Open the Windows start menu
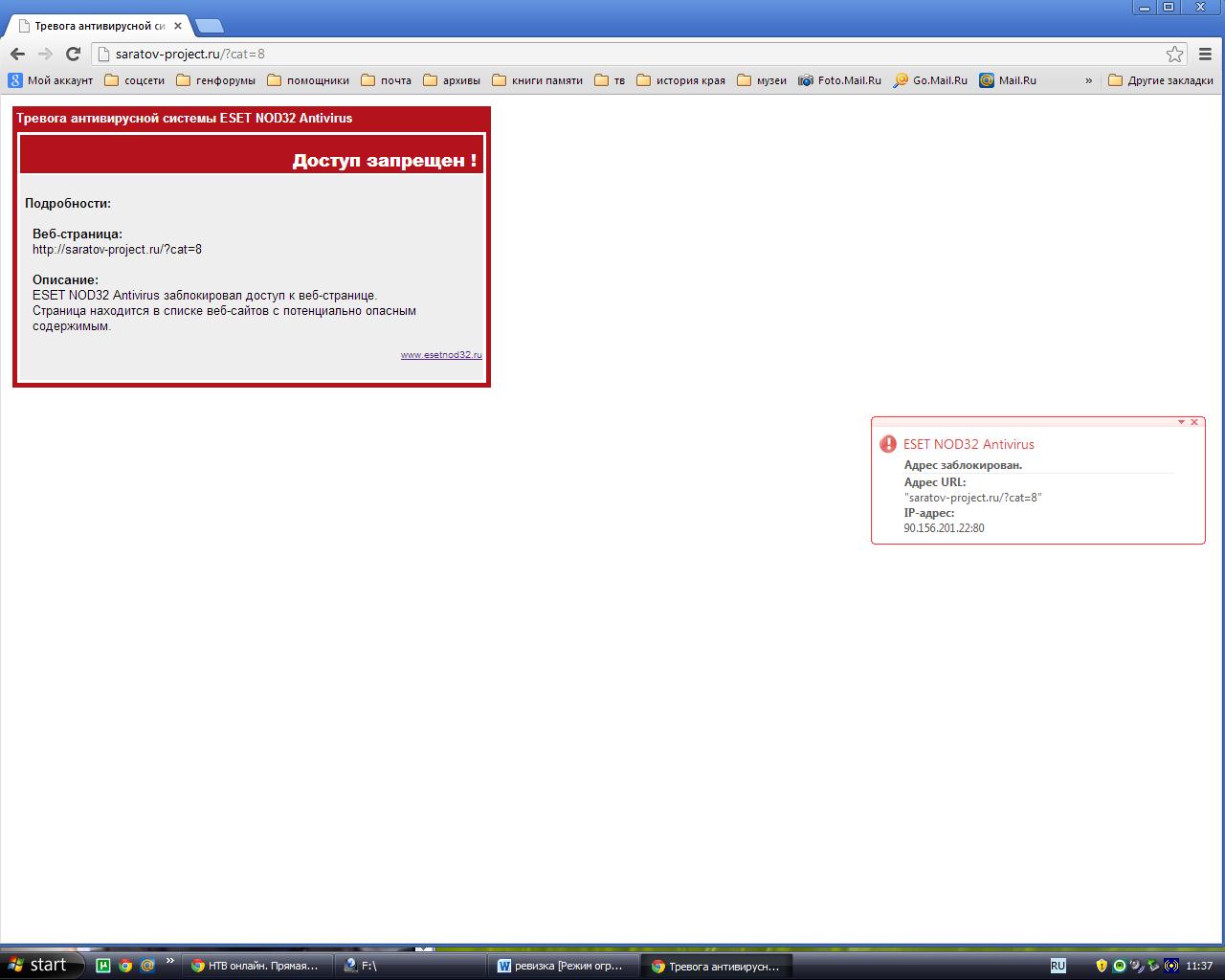The width and height of the screenshot is (1225, 980). pos(42,965)
